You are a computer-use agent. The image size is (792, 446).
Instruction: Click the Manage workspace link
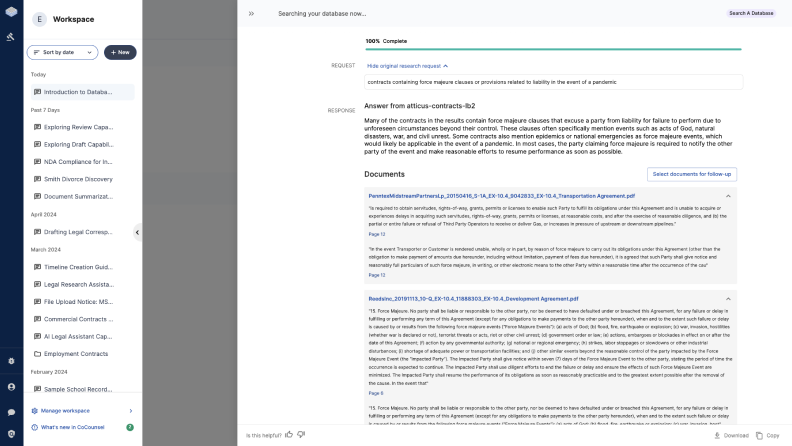pyautogui.click(x=65, y=411)
